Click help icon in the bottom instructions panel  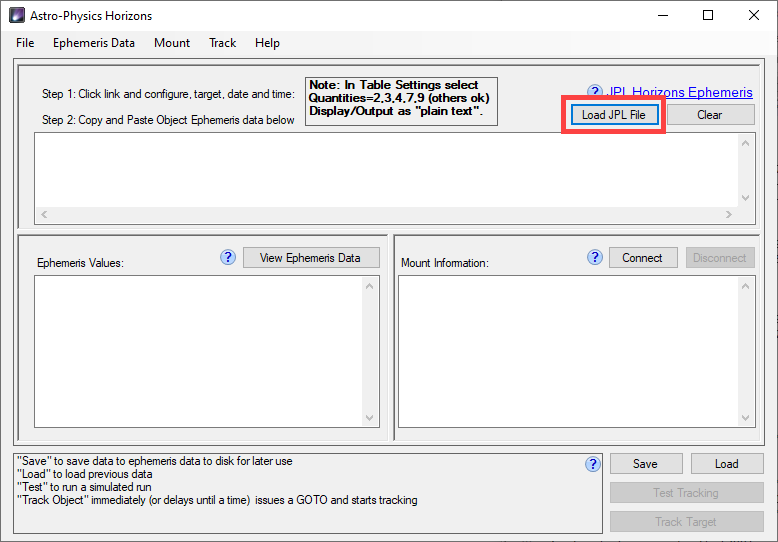click(x=593, y=464)
